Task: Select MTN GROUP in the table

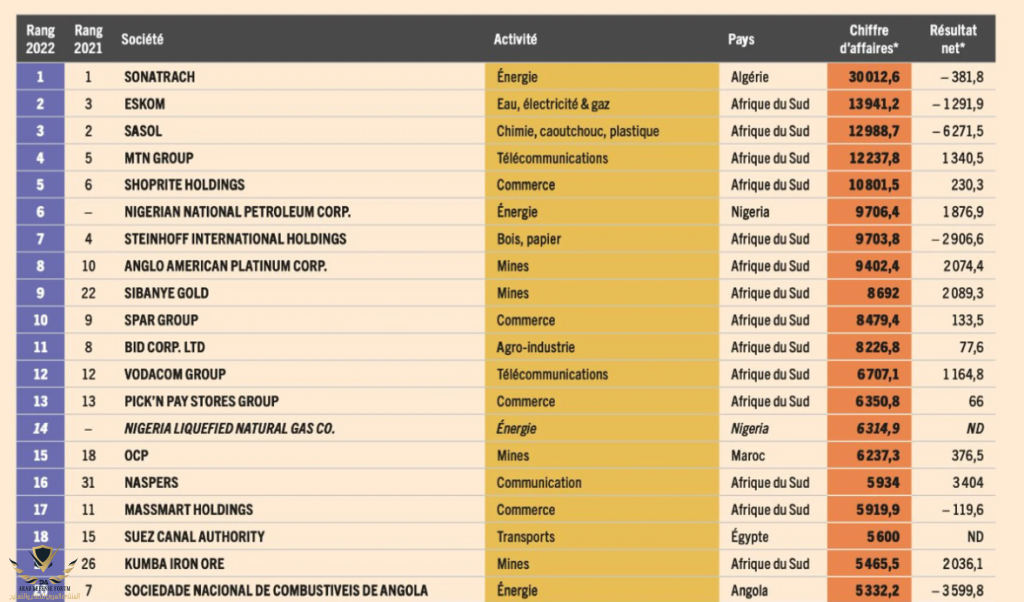Action: [x=159, y=158]
